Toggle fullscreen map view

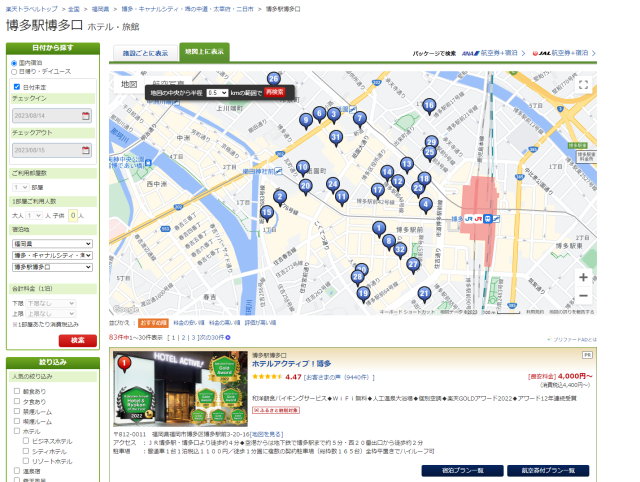coord(583,85)
